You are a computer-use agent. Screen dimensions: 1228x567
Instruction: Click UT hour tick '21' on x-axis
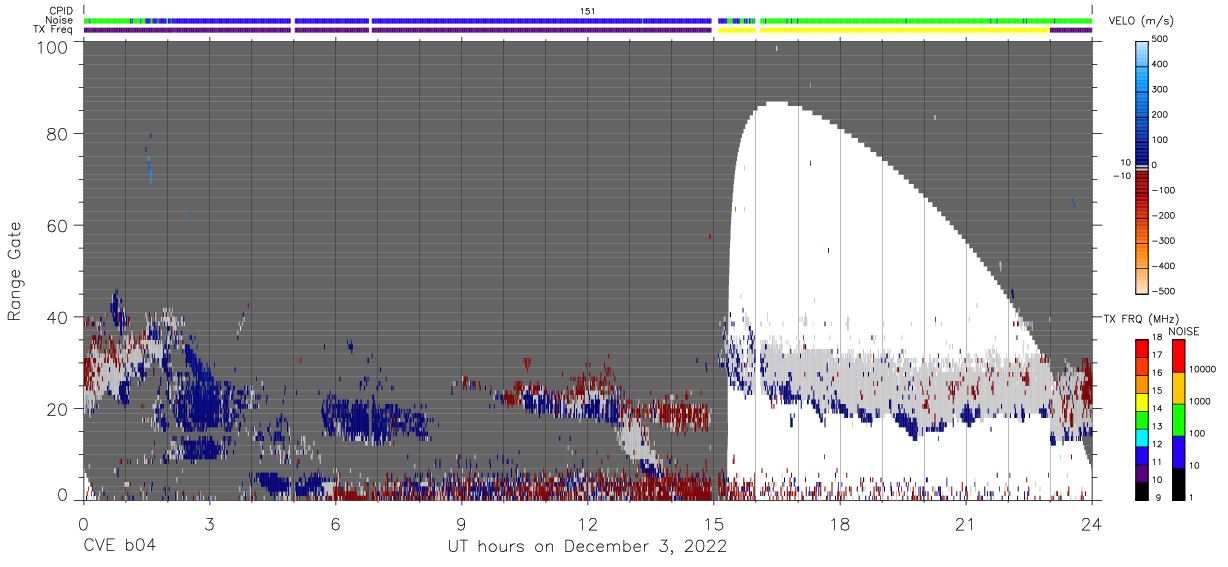[x=966, y=524]
